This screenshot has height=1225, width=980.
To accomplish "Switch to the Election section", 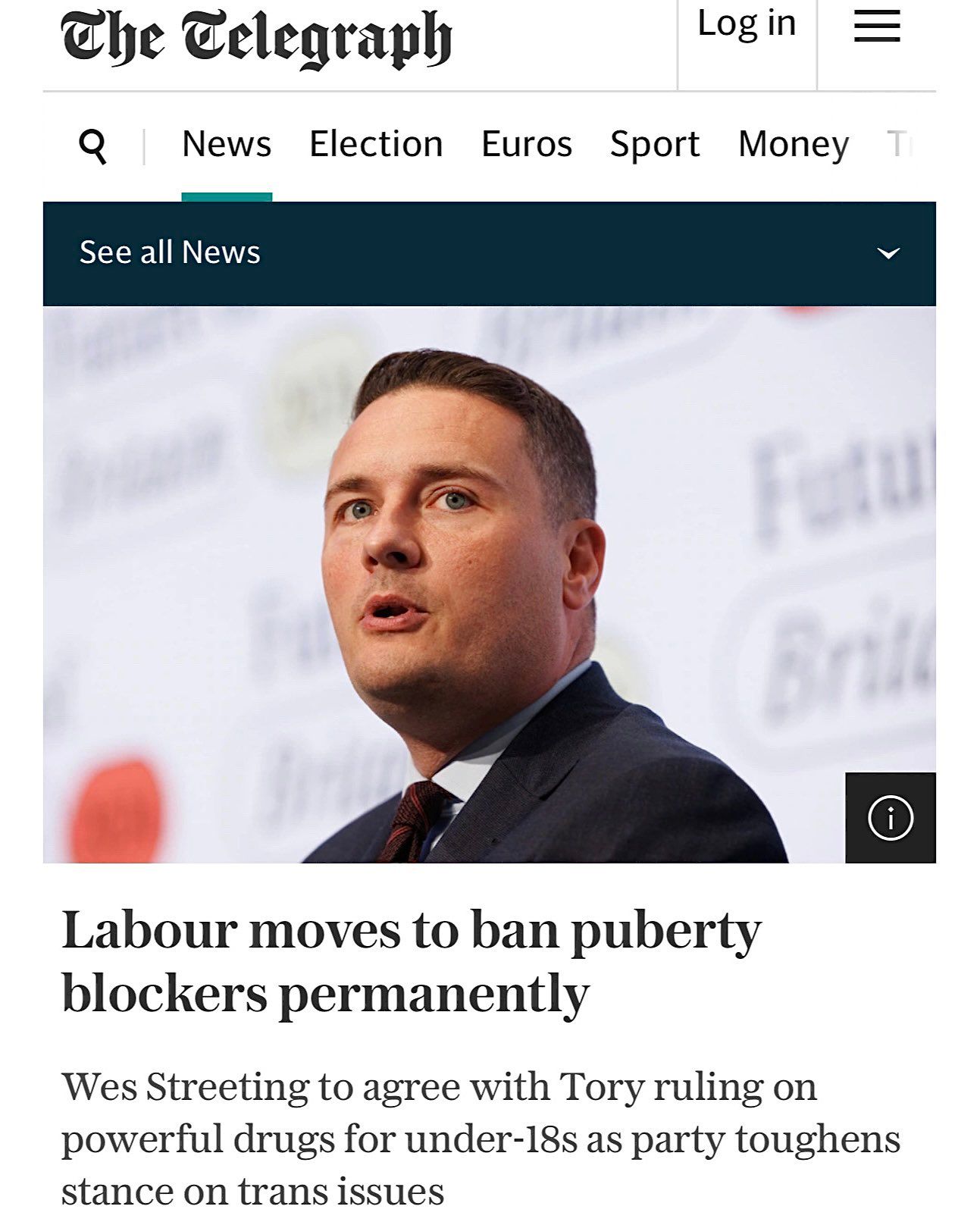I will pos(376,144).
